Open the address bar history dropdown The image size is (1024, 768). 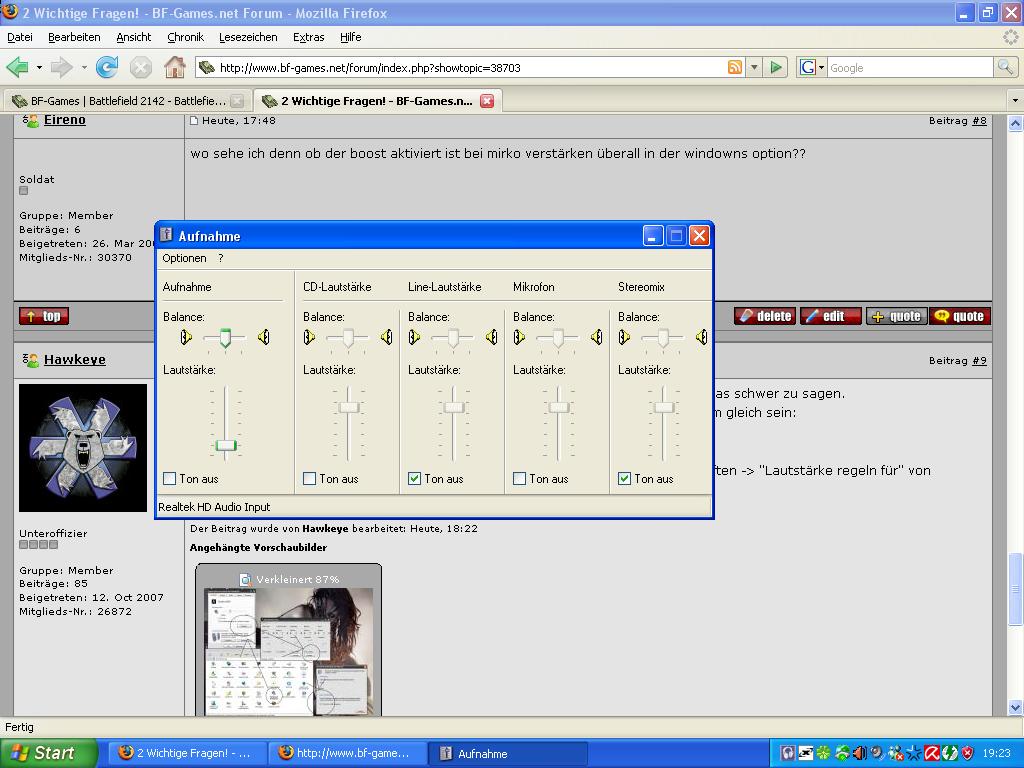click(754, 67)
